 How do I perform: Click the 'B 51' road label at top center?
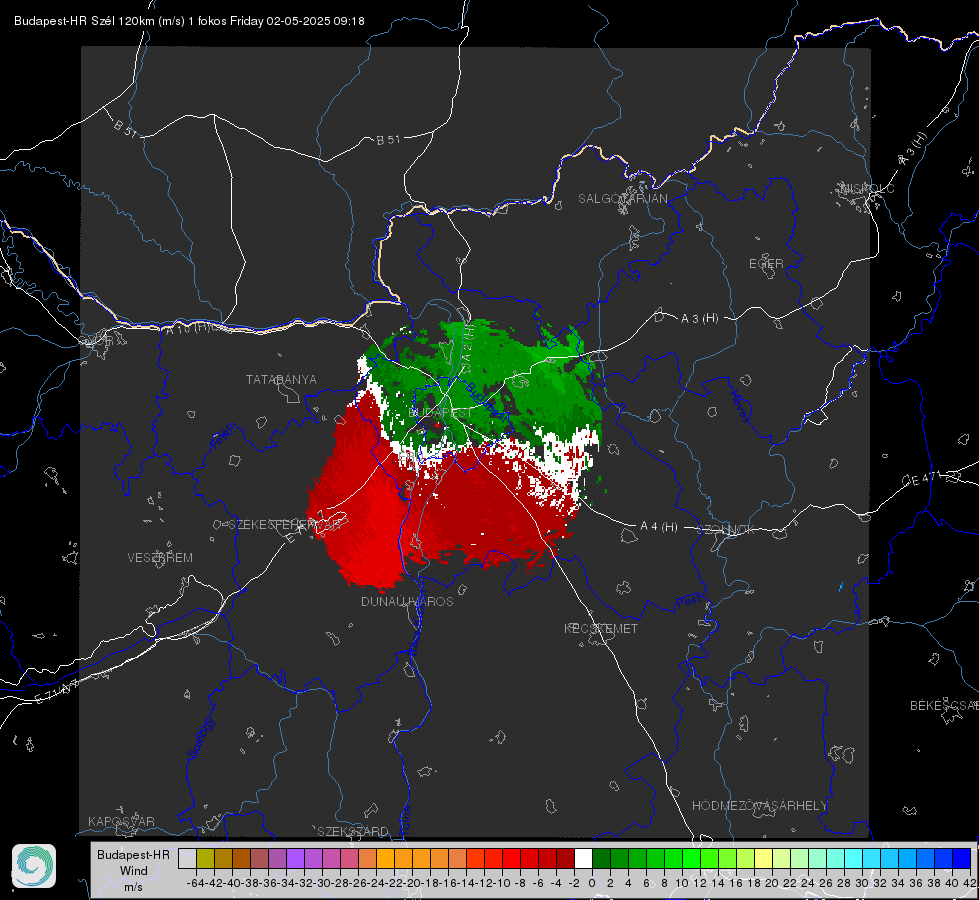388,140
